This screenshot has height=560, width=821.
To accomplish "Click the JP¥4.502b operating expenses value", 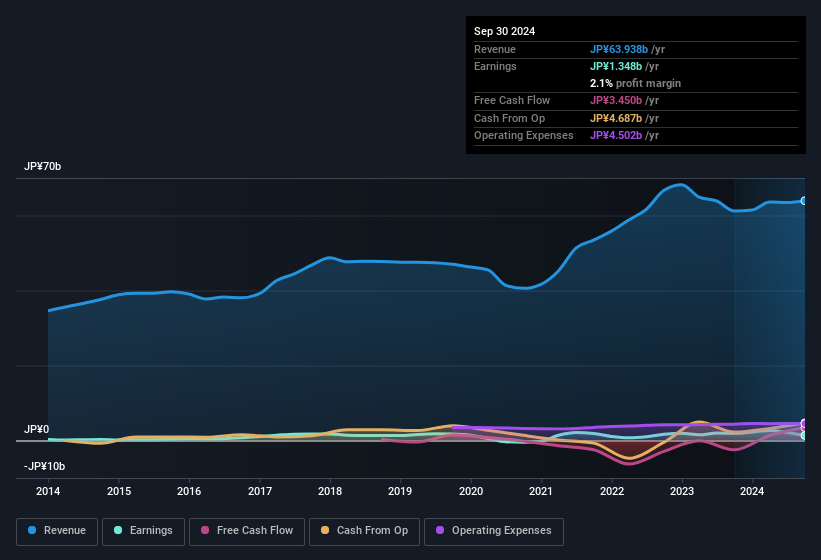I will 616,135.
